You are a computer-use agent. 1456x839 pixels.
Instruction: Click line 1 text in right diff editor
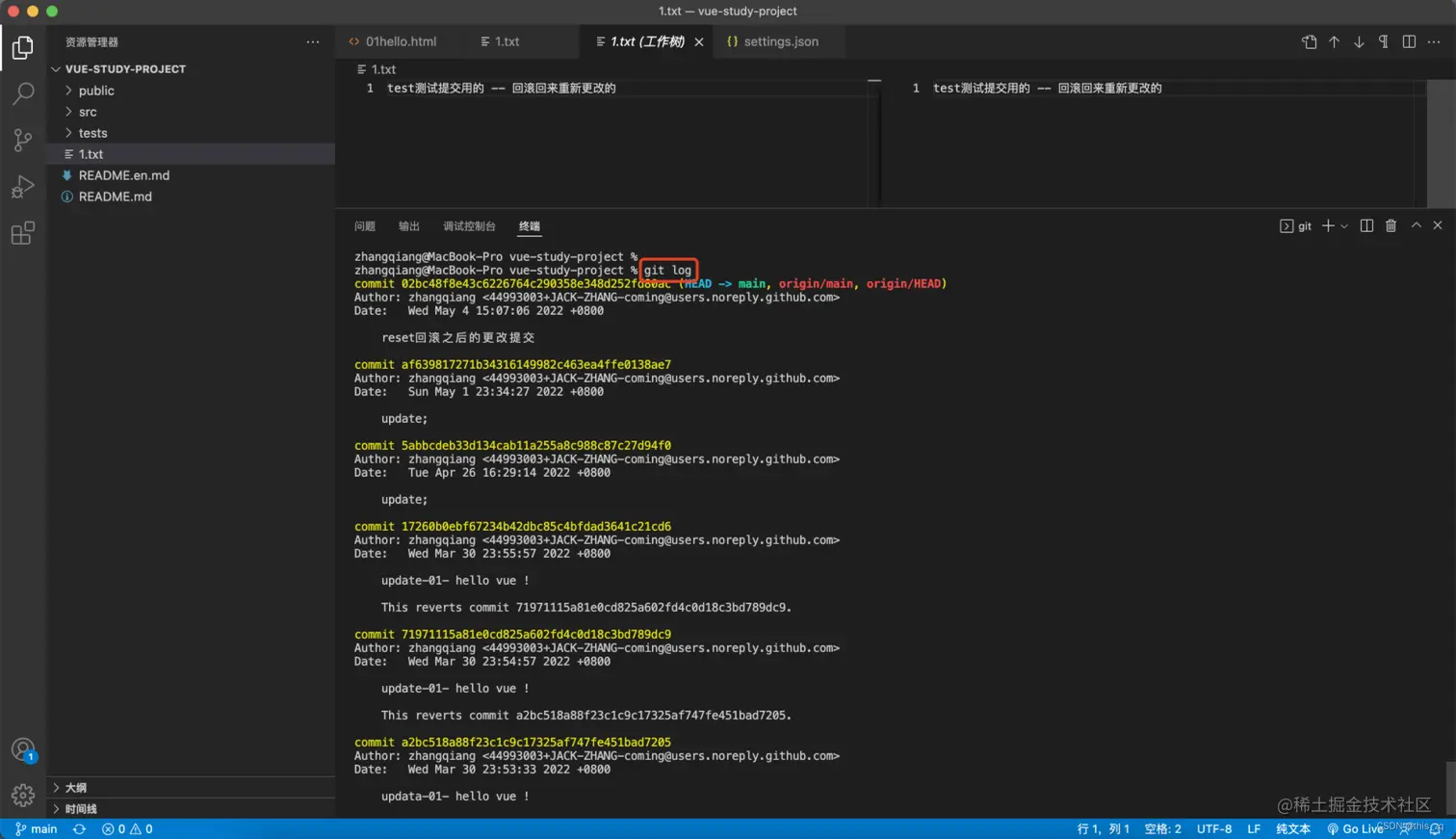pyautogui.click(x=1047, y=88)
